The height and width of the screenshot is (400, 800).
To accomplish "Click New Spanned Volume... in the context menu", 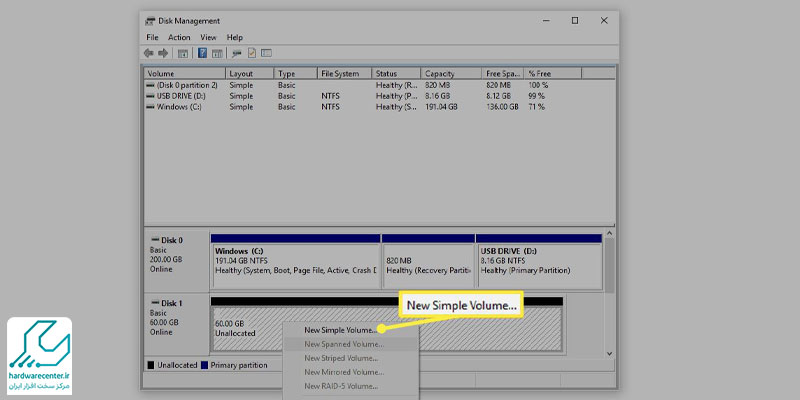I will (x=351, y=344).
